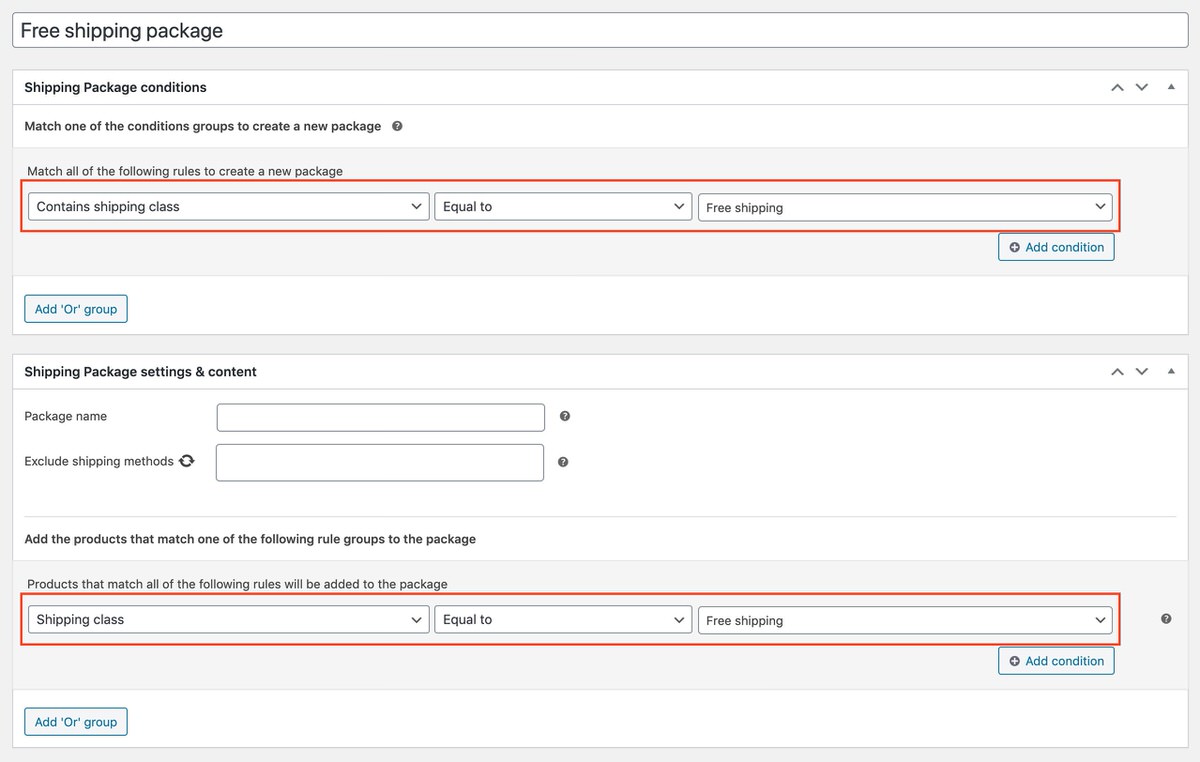Open the Shipping class dropdown in product rules
1200x762 pixels.
(x=227, y=619)
